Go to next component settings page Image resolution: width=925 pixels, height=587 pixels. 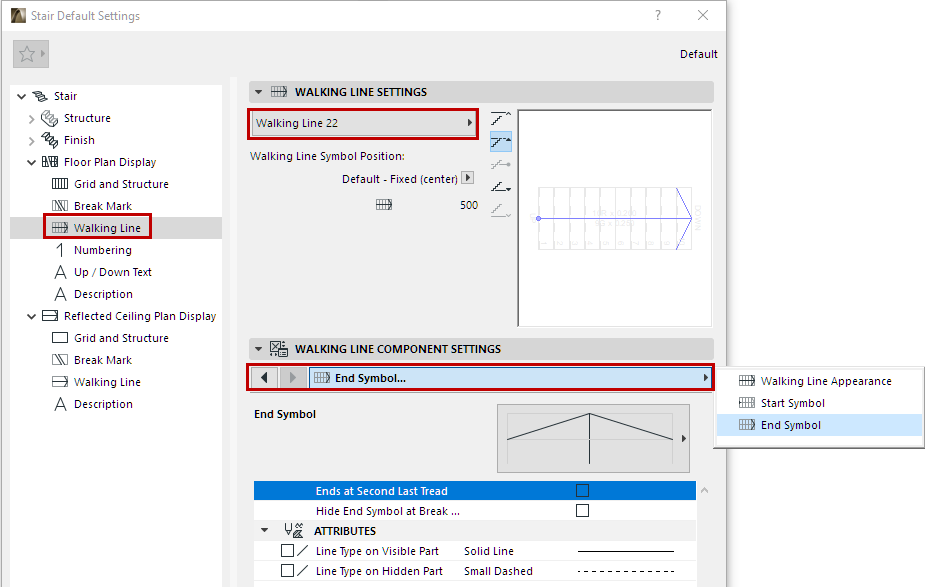click(x=292, y=378)
